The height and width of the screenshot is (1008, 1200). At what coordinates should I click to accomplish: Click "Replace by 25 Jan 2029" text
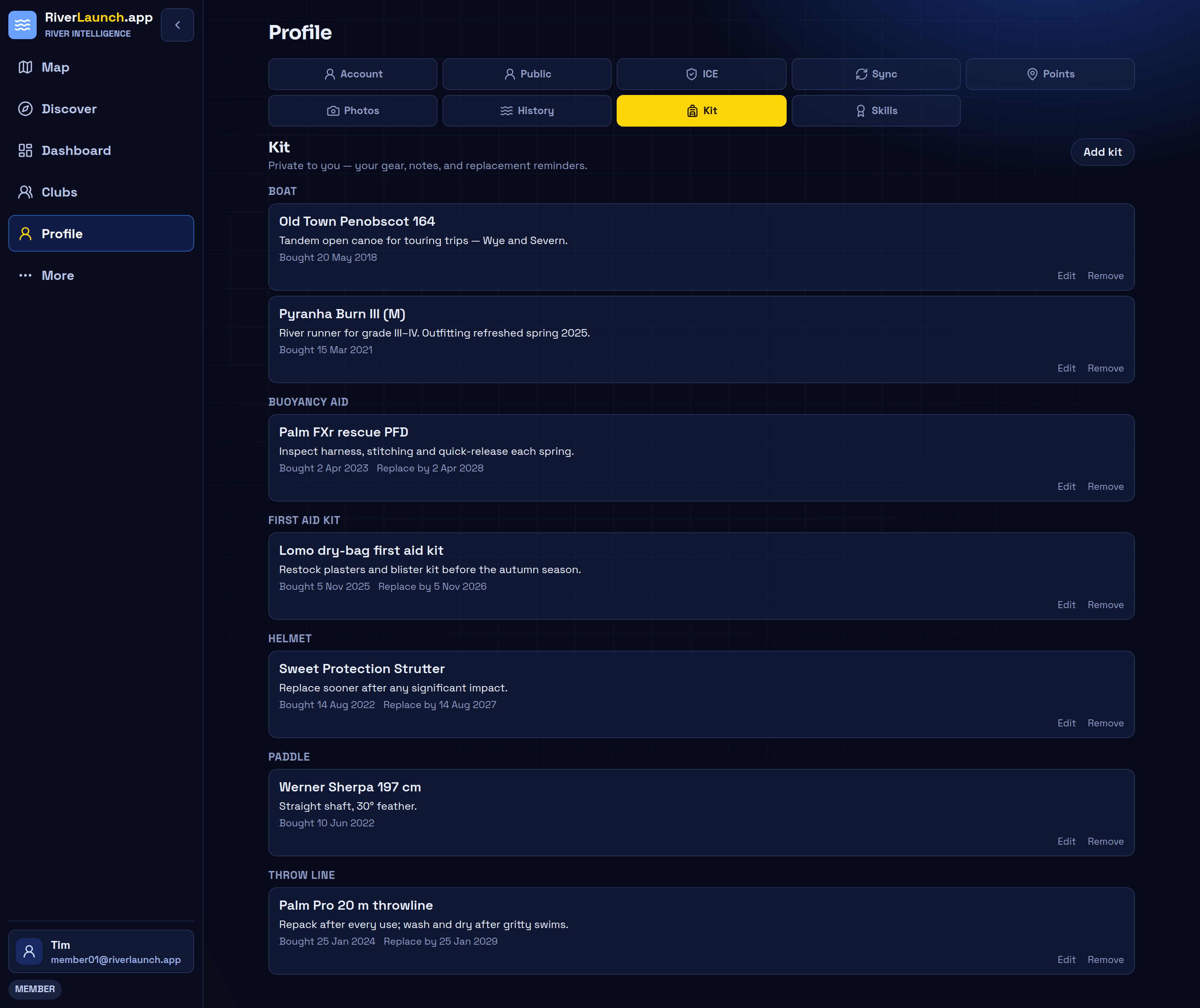pyautogui.click(x=440, y=942)
